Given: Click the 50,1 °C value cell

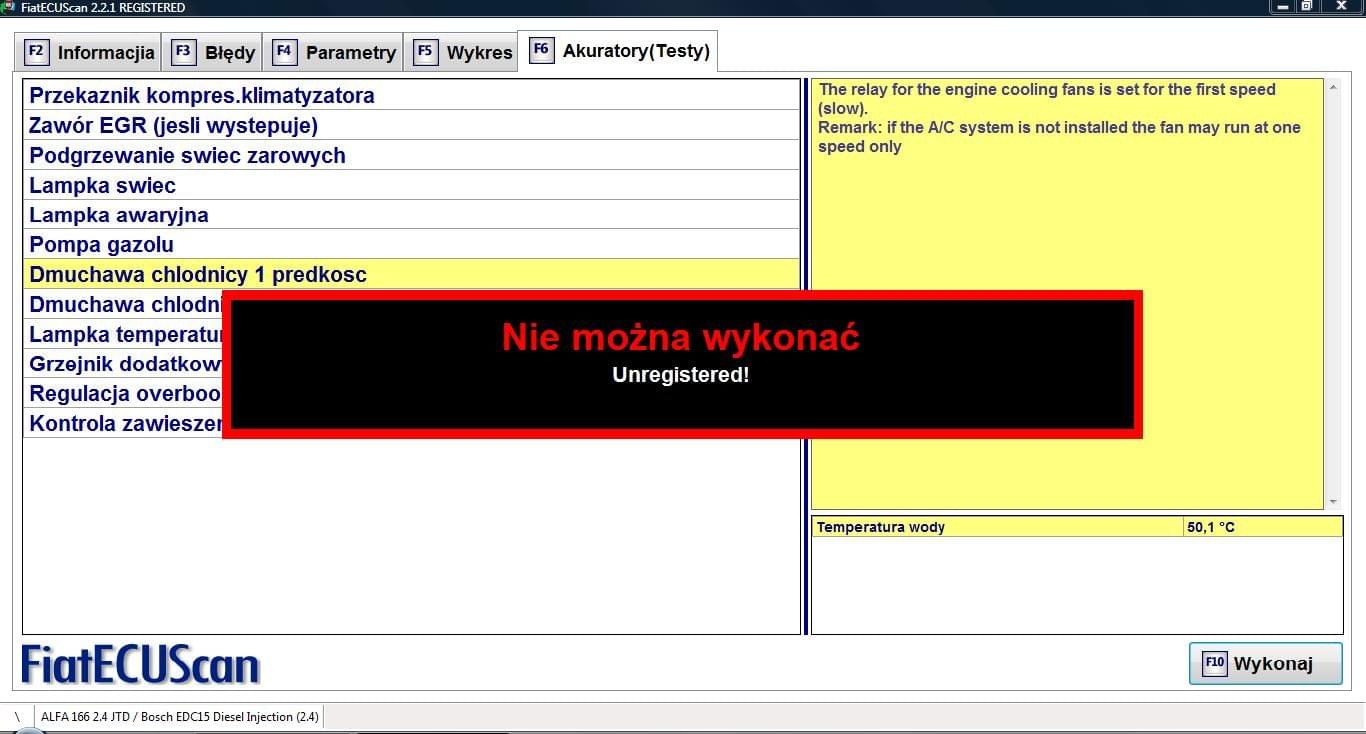Looking at the screenshot, I should (x=1262, y=527).
